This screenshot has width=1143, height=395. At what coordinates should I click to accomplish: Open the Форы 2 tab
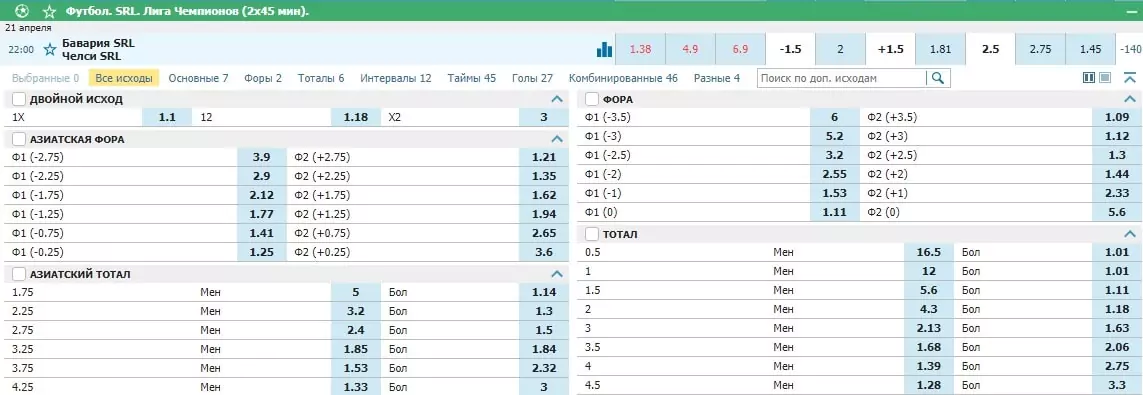point(263,78)
